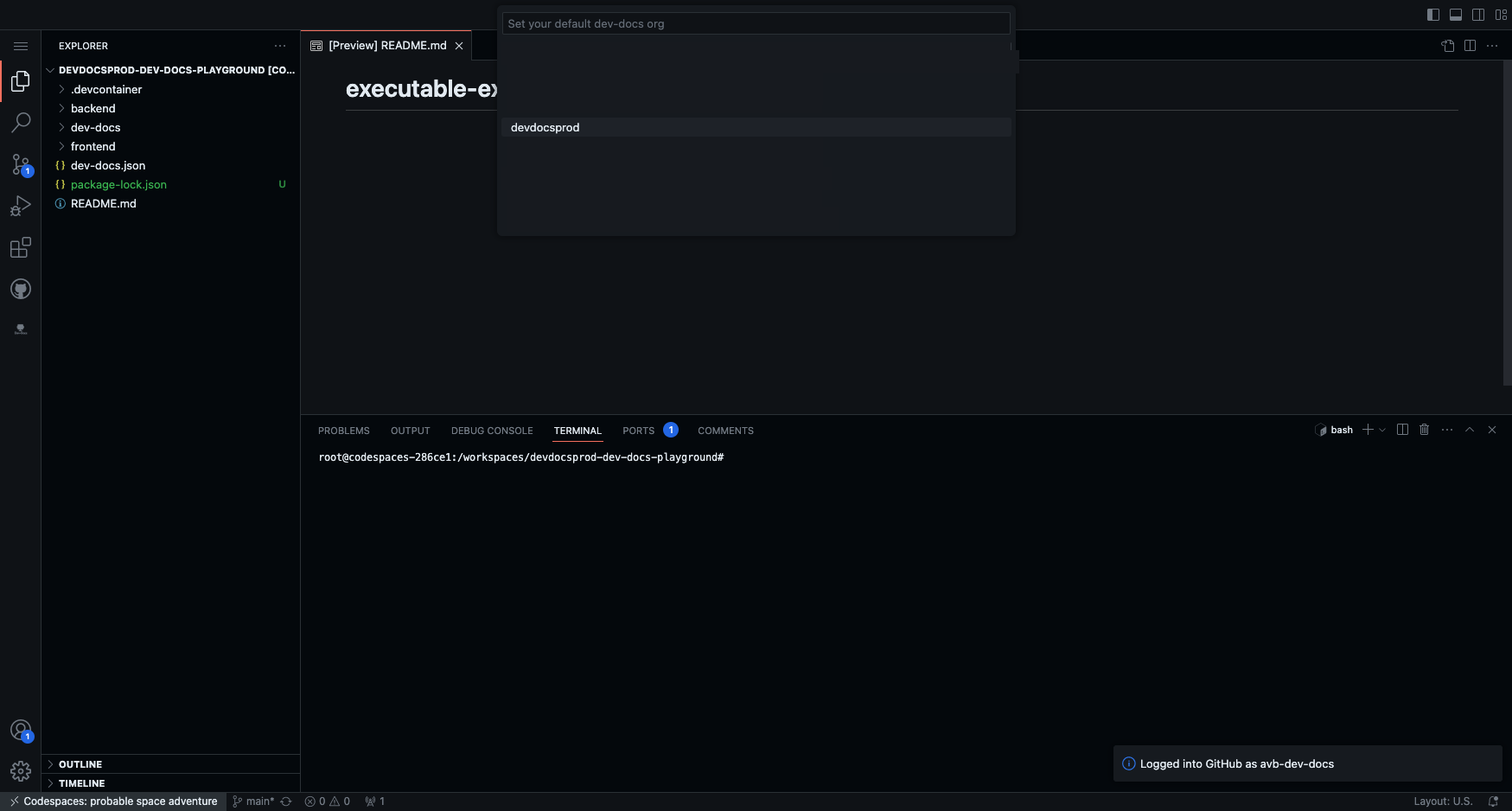Open the Source Control view

click(21, 164)
